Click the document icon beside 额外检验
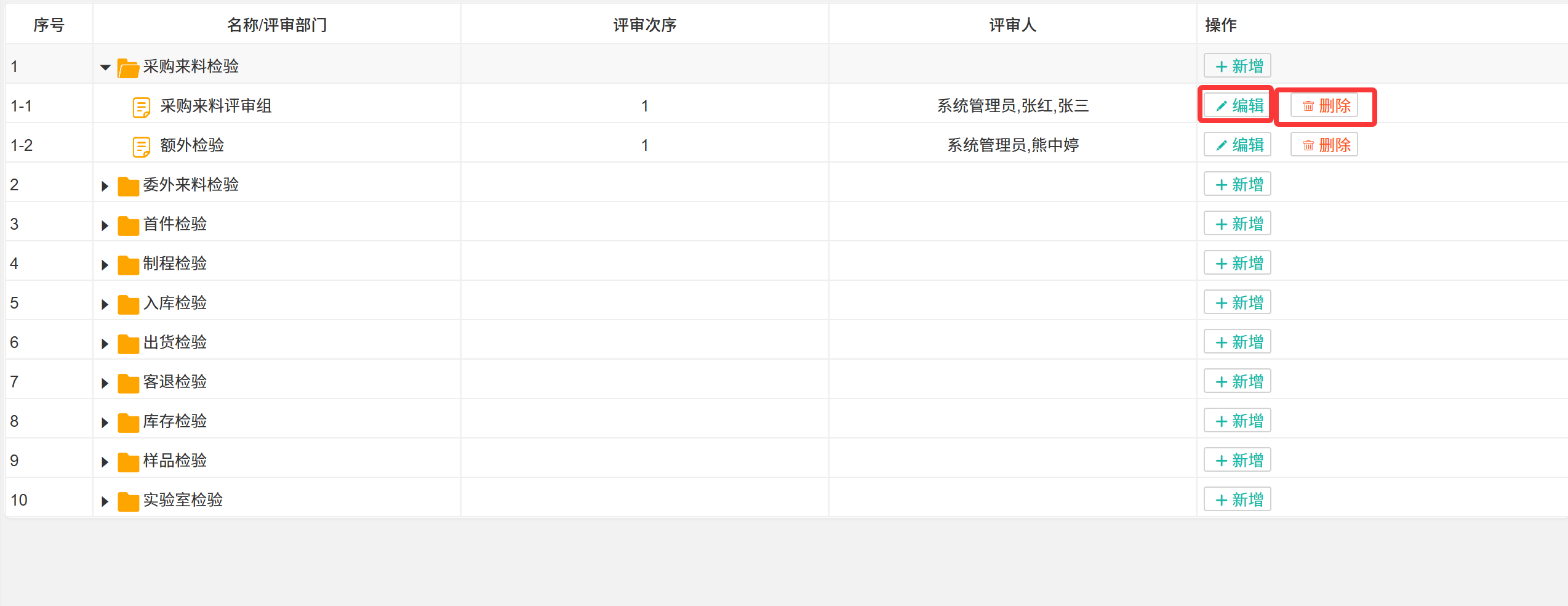The image size is (1568, 606). tap(141, 146)
